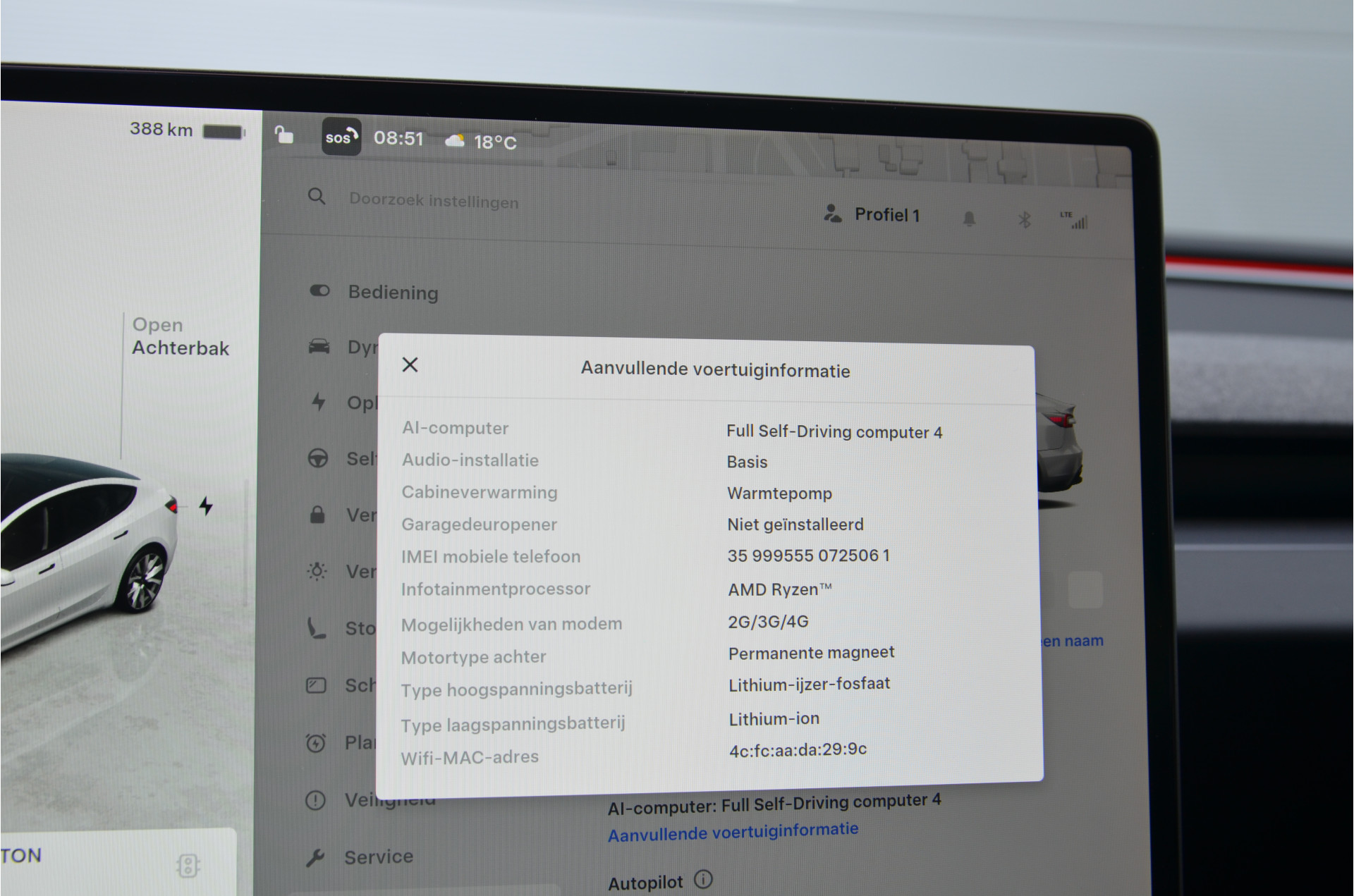Tap the 'Audio-installatie' label
Image resolution: width=1354 pixels, height=896 pixels.
click(470, 460)
